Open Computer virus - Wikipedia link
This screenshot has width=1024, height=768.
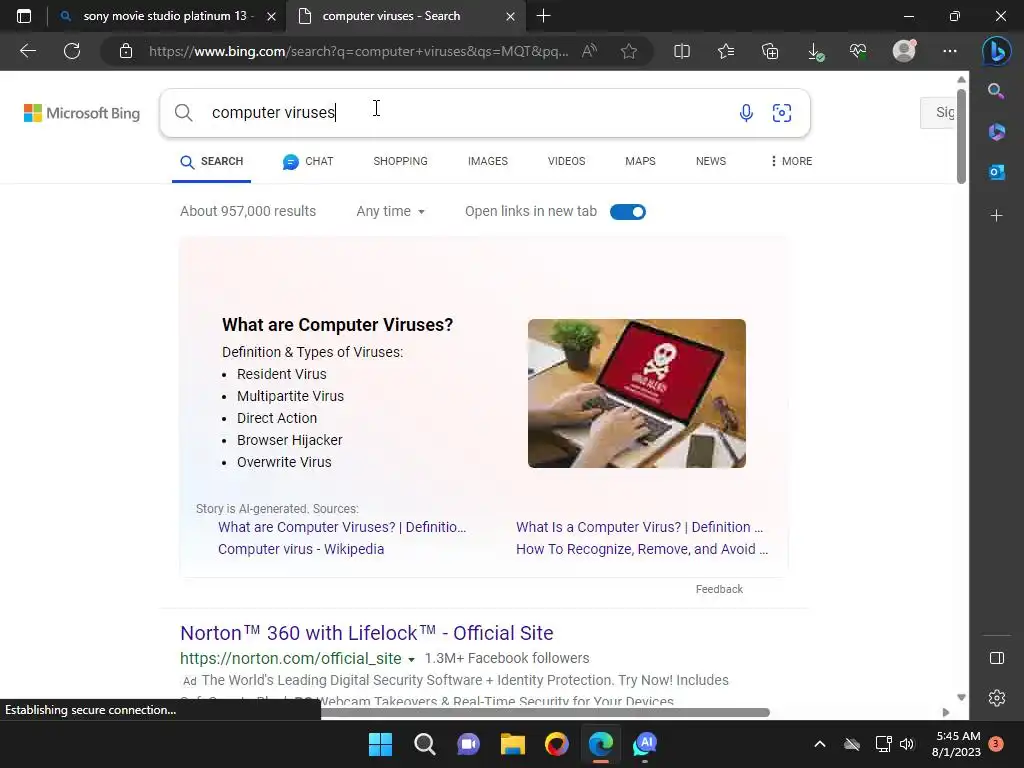(x=301, y=549)
